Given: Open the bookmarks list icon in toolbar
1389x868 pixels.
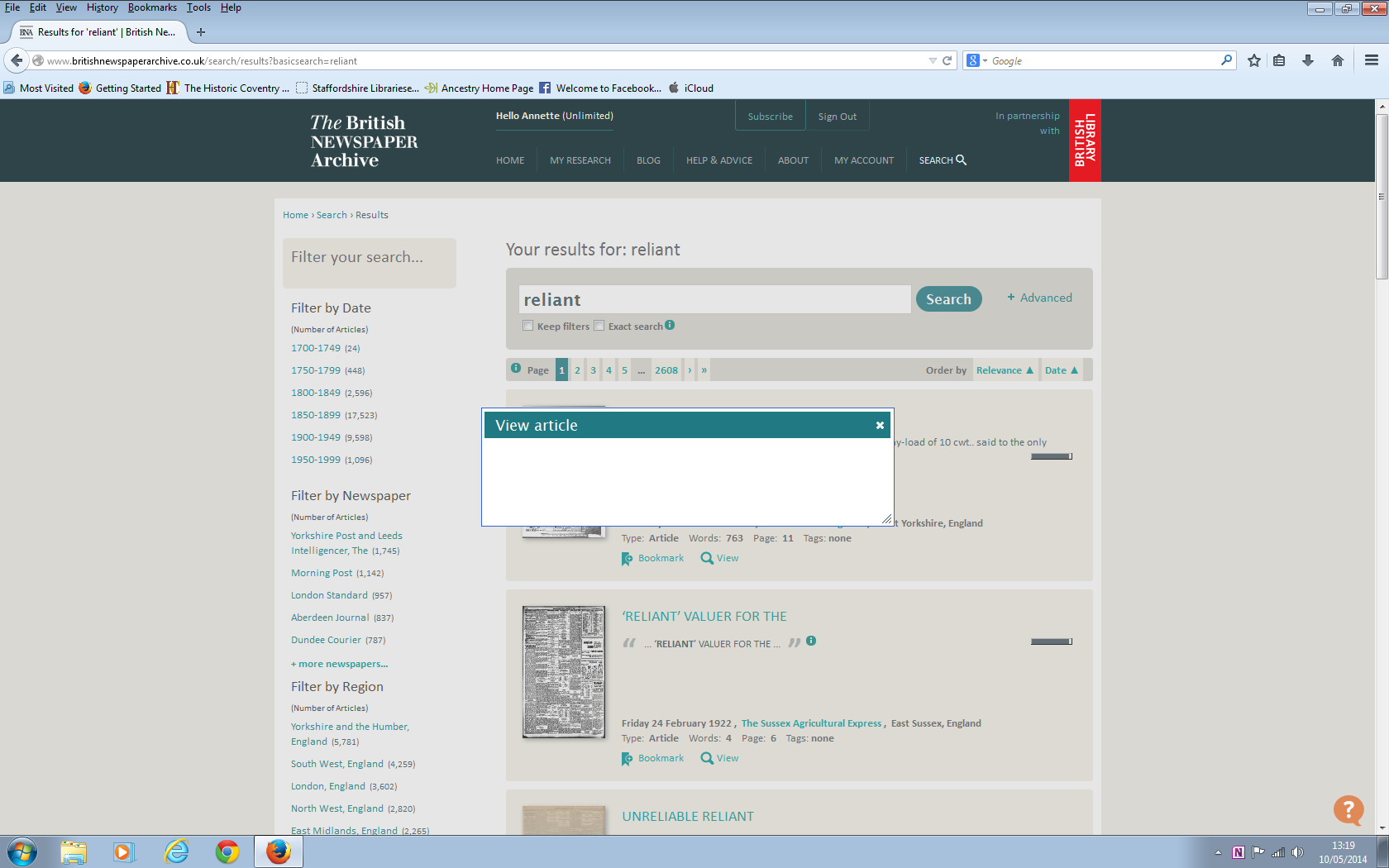Looking at the screenshot, I should click(1279, 60).
